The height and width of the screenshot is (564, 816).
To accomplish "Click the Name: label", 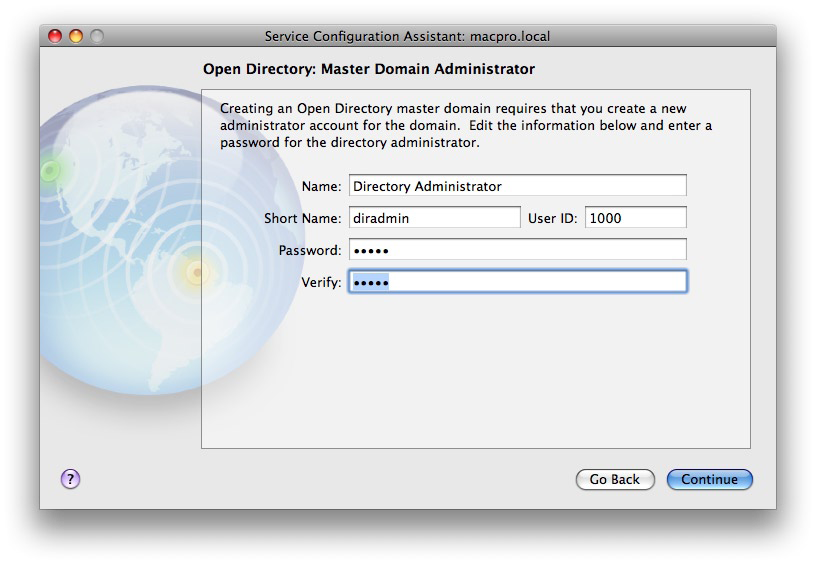I will click(x=321, y=186).
